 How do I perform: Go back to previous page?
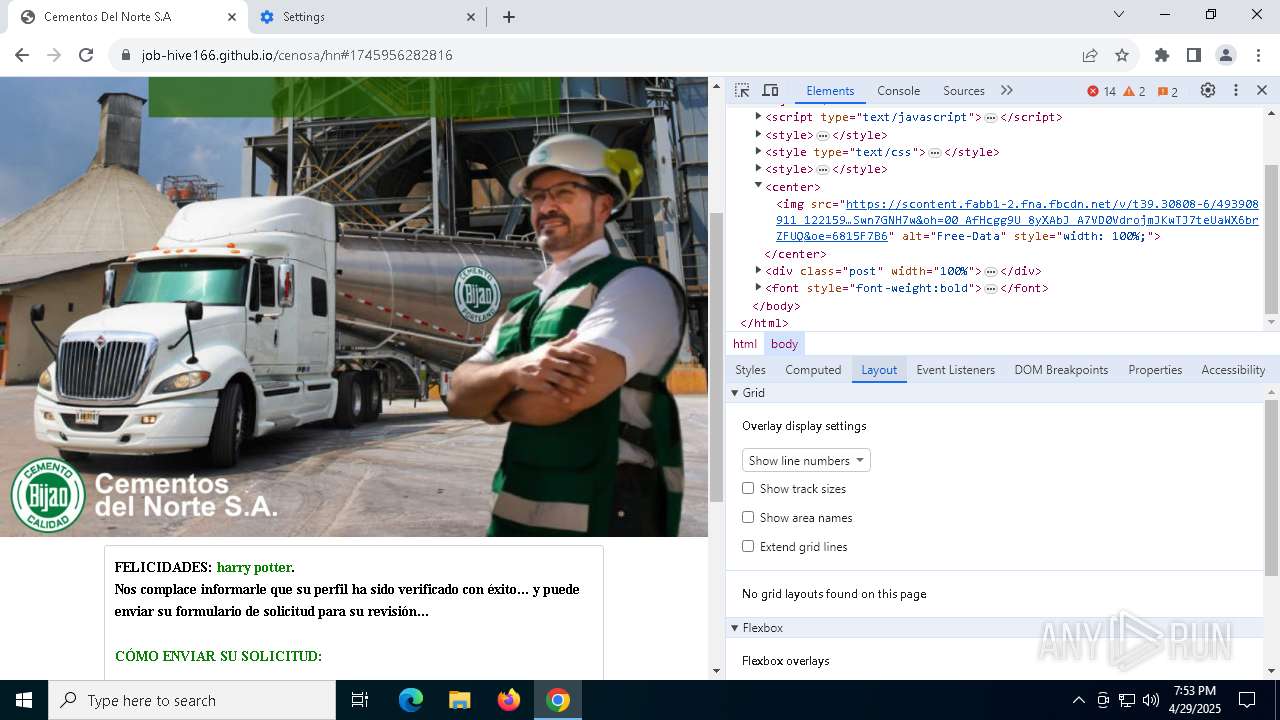click(x=24, y=55)
